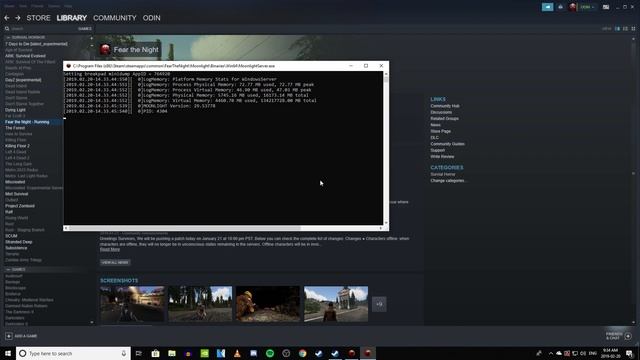The height and width of the screenshot is (360, 640).
Task: Select Subsistence in the library list
Action: tap(16, 248)
